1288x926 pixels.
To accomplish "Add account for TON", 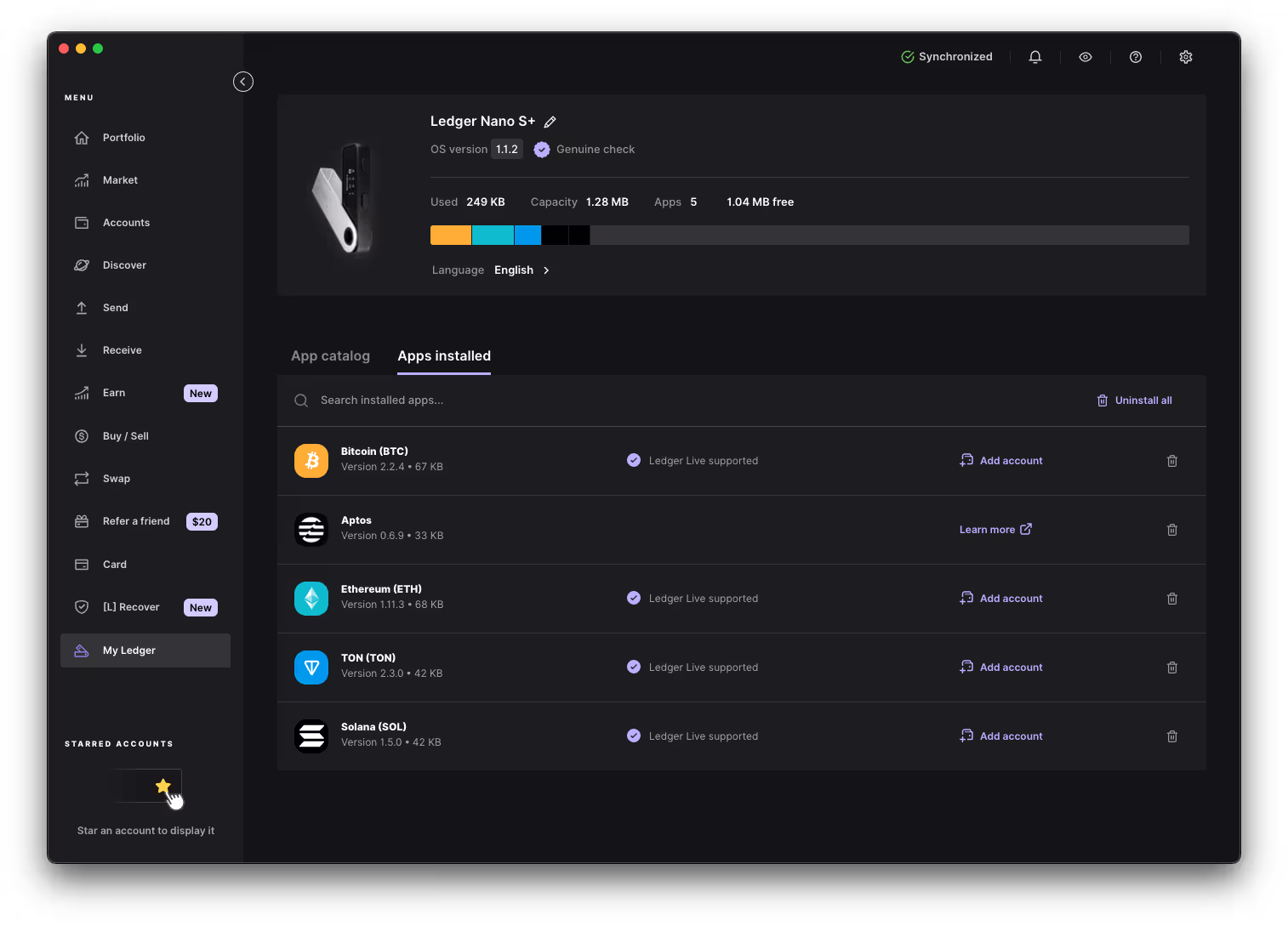I will [x=1001, y=668].
